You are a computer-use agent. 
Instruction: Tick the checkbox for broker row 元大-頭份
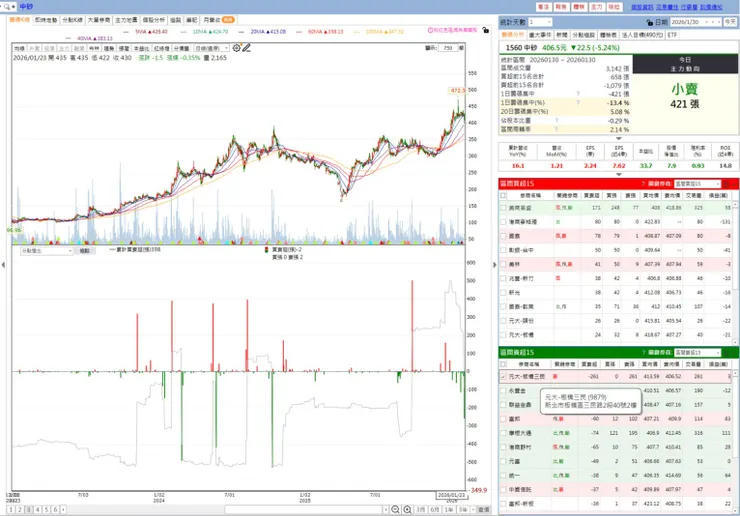[504, 321]
